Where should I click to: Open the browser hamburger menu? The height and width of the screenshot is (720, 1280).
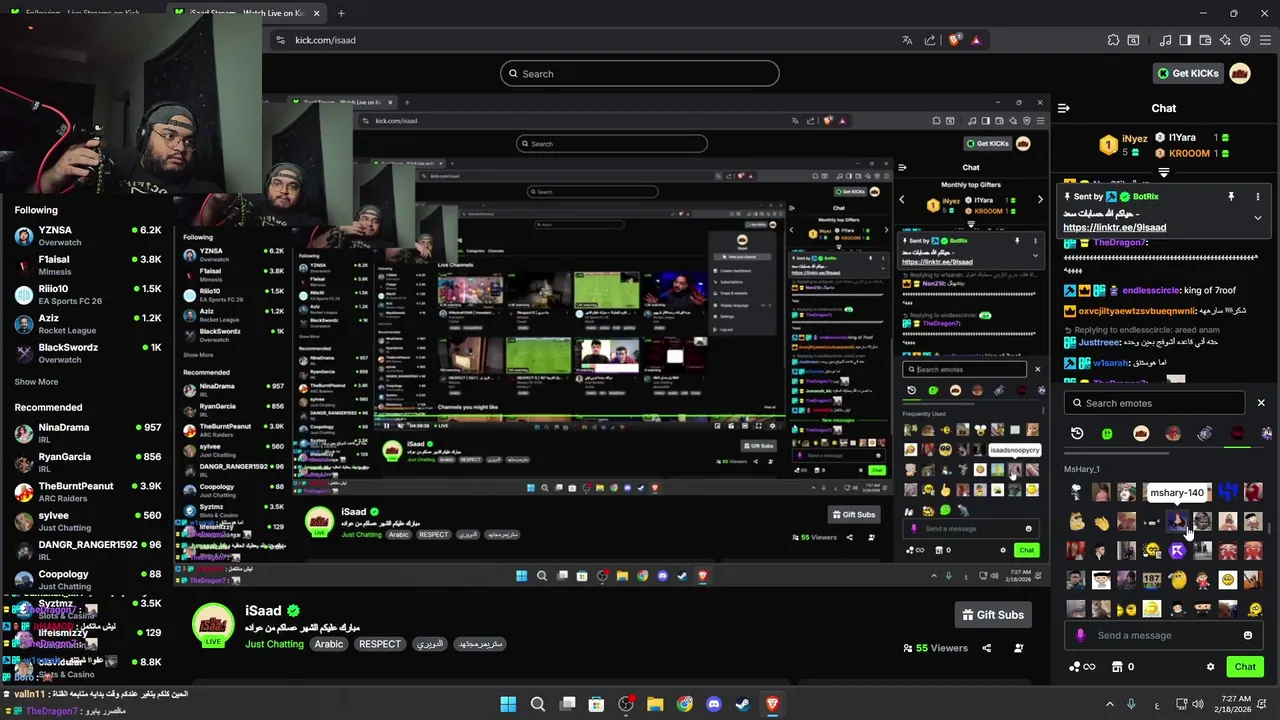click(x=1265, y=40)
